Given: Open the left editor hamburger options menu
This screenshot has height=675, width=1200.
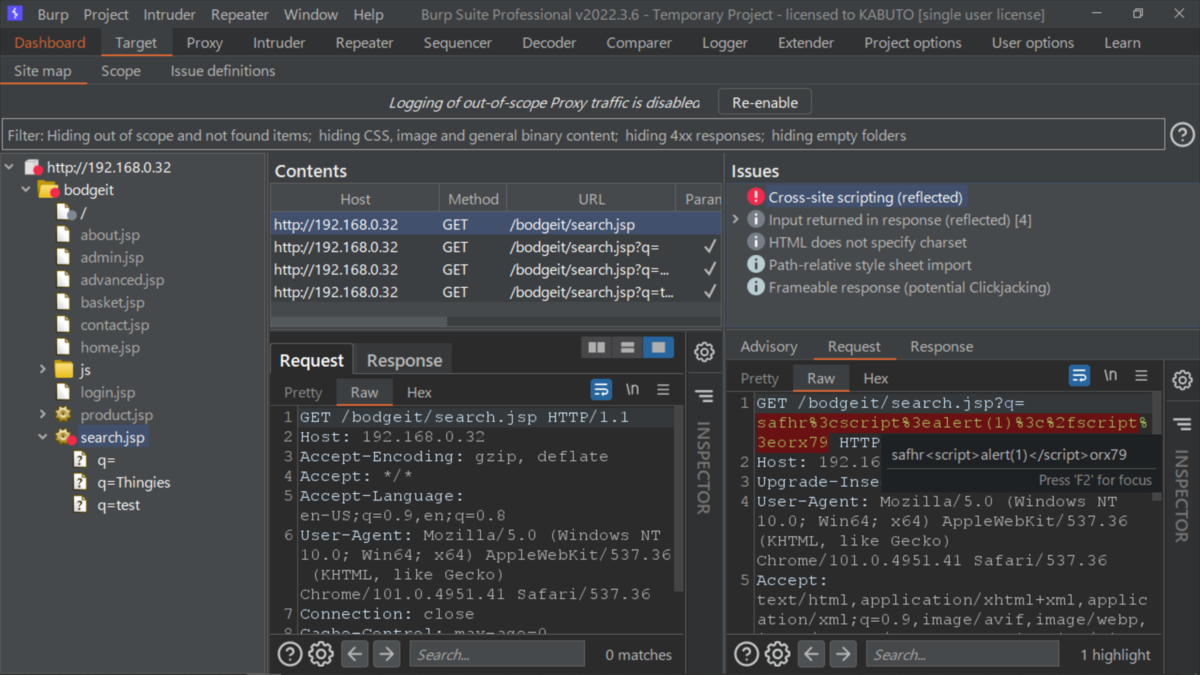Looking at the screenshot, I should click(x=663, y=389).
